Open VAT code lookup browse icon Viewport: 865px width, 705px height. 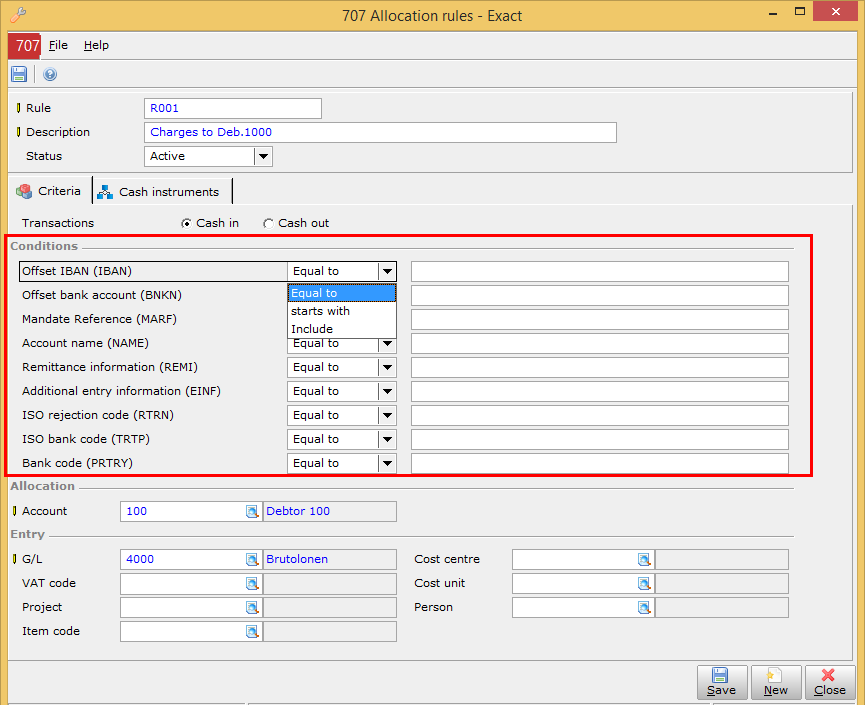coord(252,584)
